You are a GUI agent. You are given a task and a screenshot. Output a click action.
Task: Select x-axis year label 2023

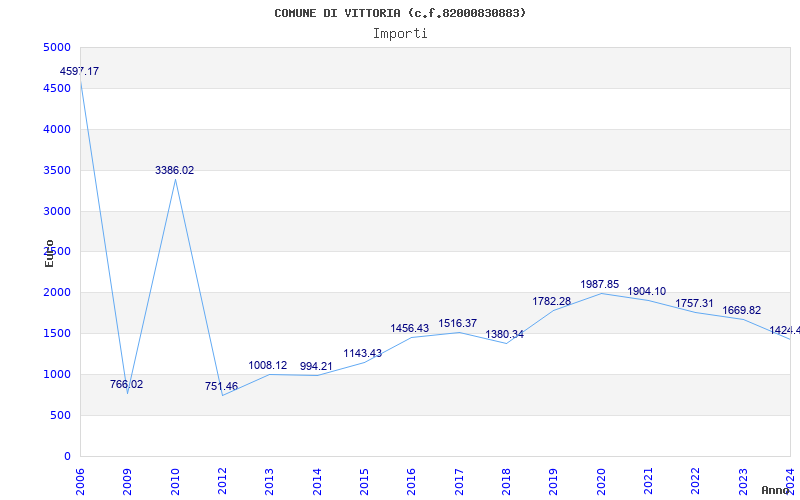pos(743,481)
